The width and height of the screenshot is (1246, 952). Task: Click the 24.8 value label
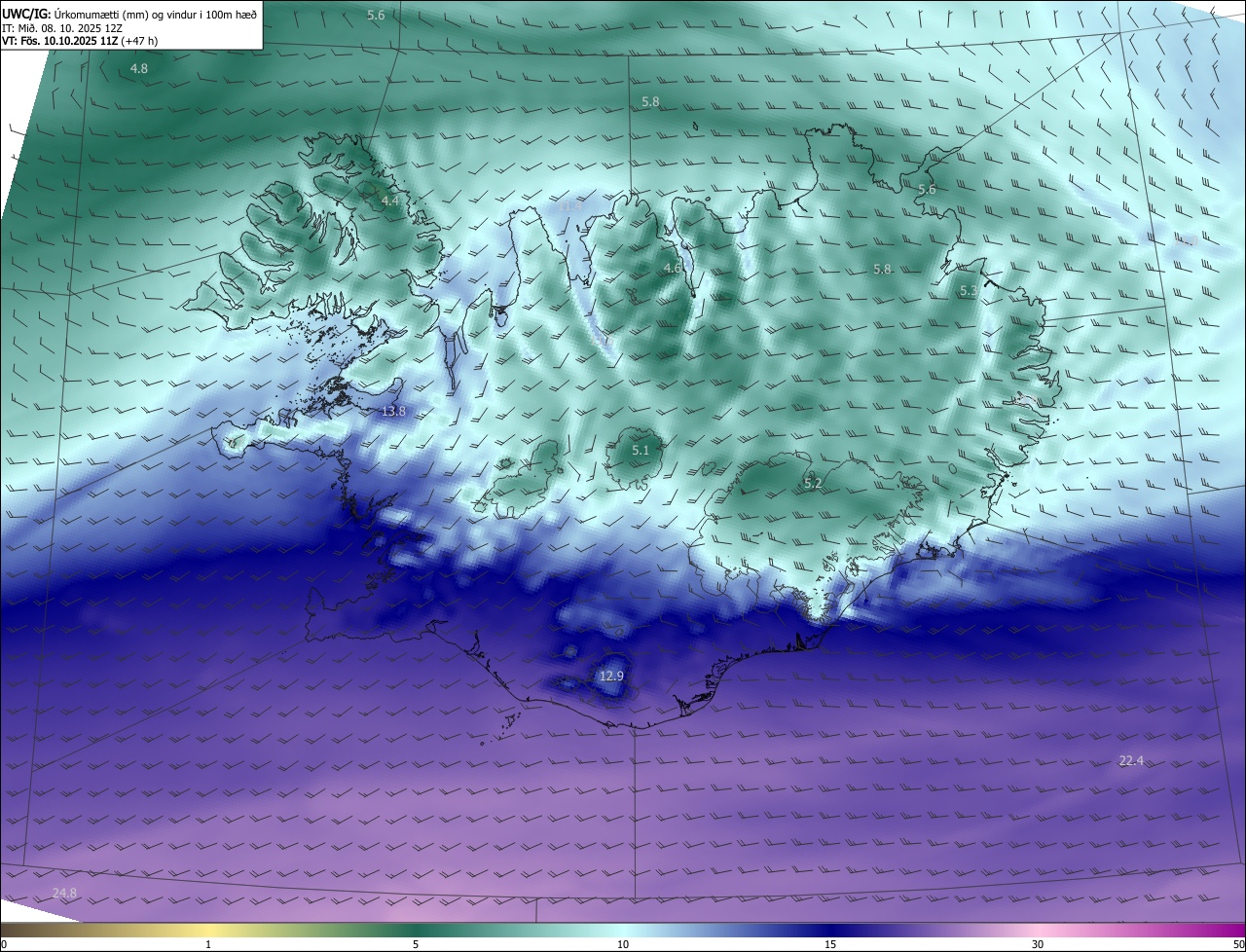(x=64, y=893)
